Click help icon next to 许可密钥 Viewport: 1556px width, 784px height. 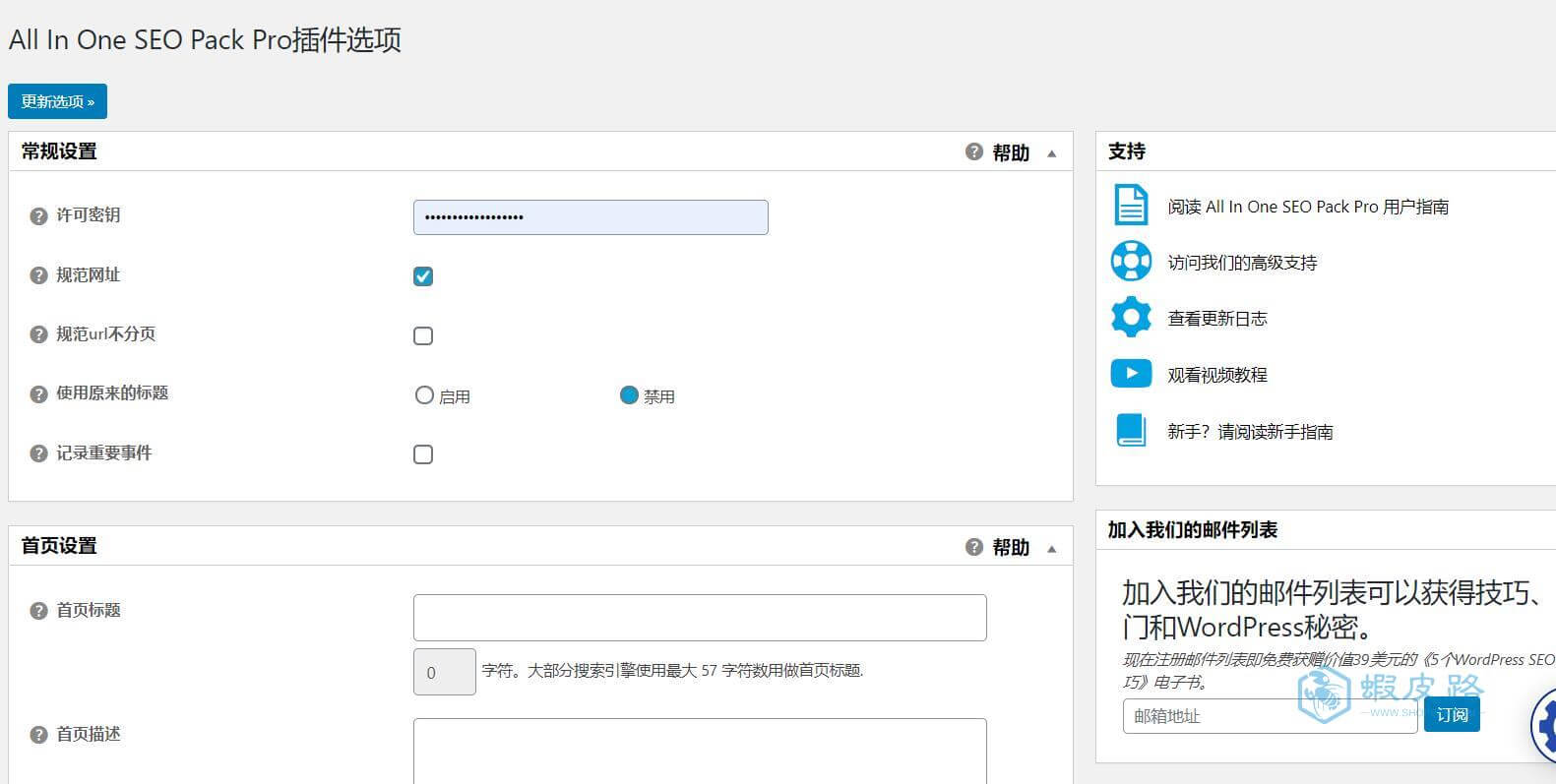pyautogui.click(x=38, y=216)
